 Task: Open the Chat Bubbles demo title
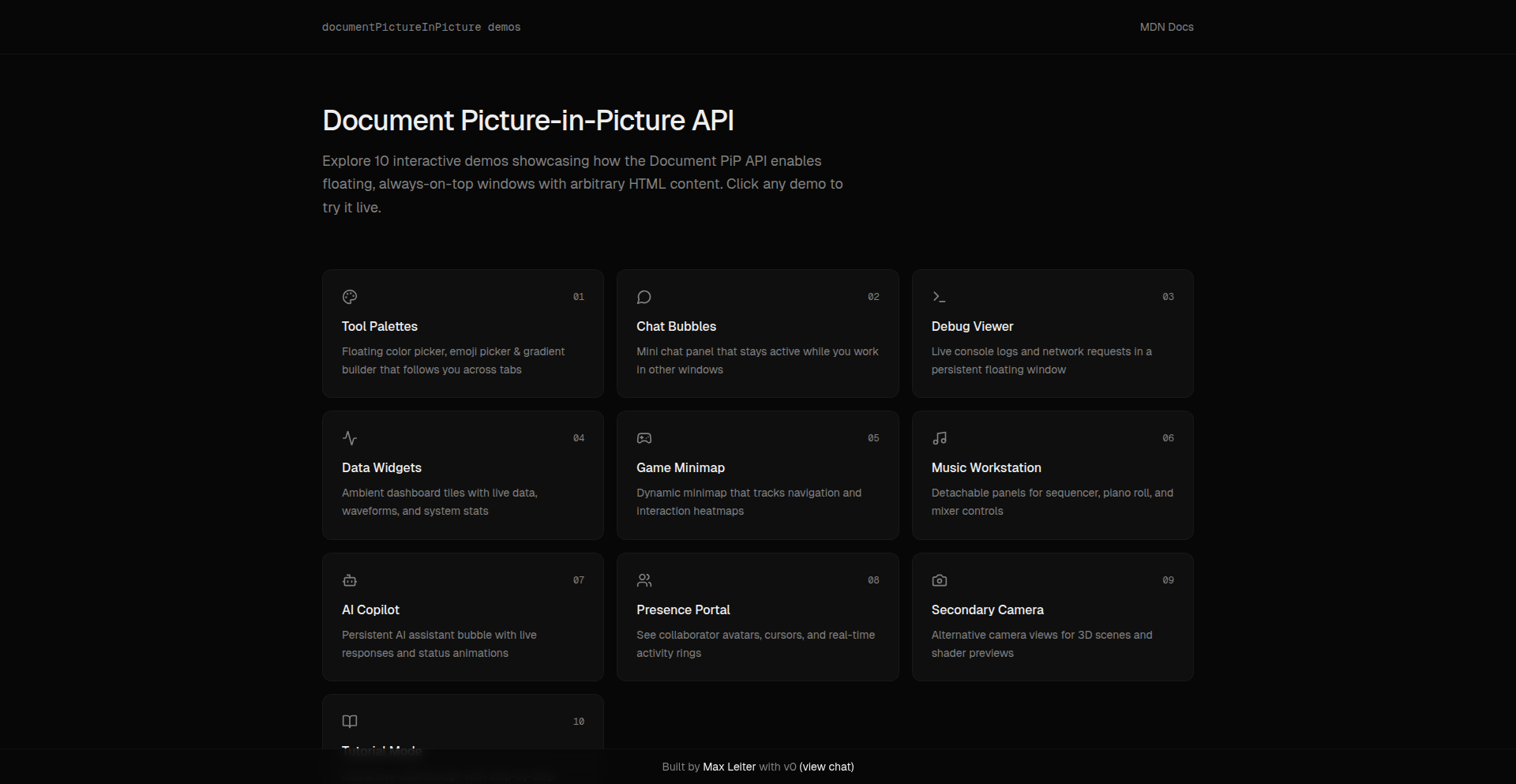(x=676, y=326)
